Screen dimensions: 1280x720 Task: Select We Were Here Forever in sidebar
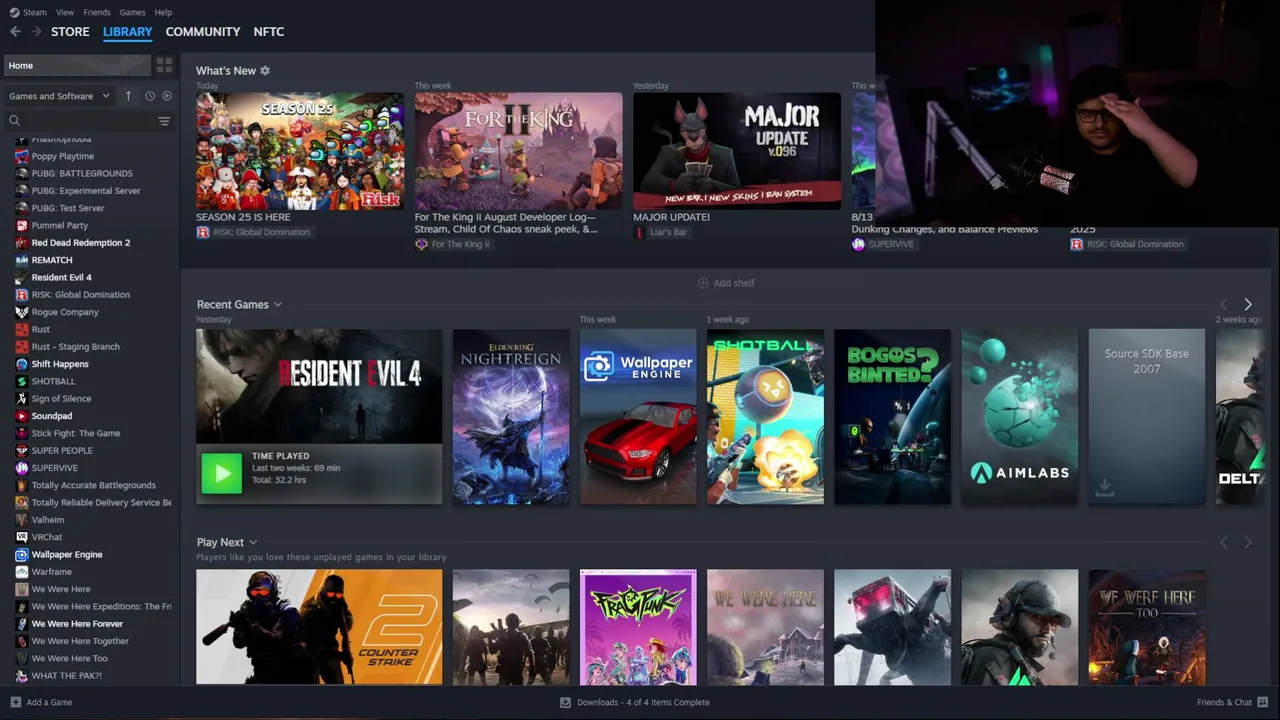pyautogui.click(x=77, y=624)
